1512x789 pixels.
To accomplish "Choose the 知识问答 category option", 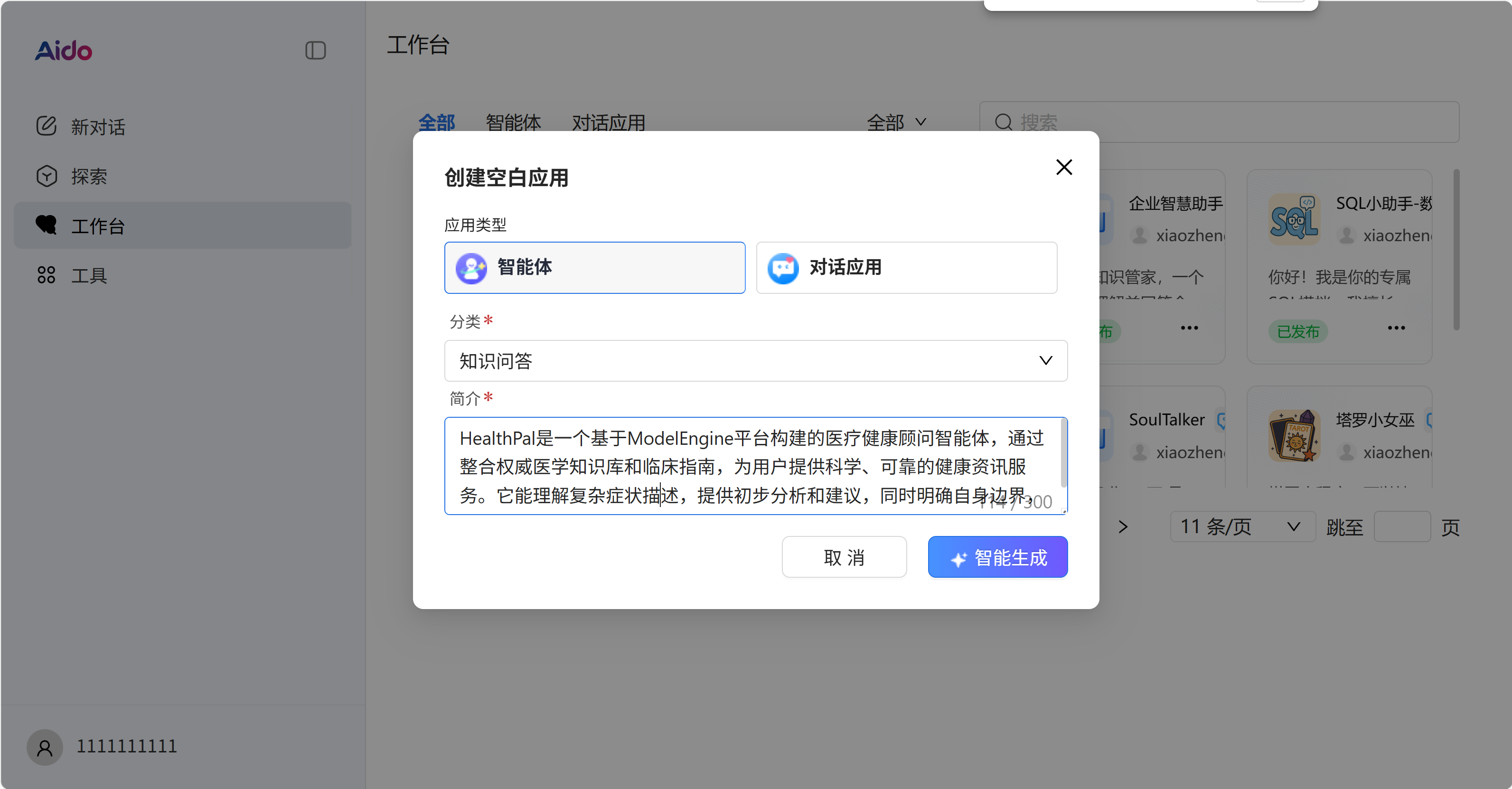I will [x=755, y=360].
